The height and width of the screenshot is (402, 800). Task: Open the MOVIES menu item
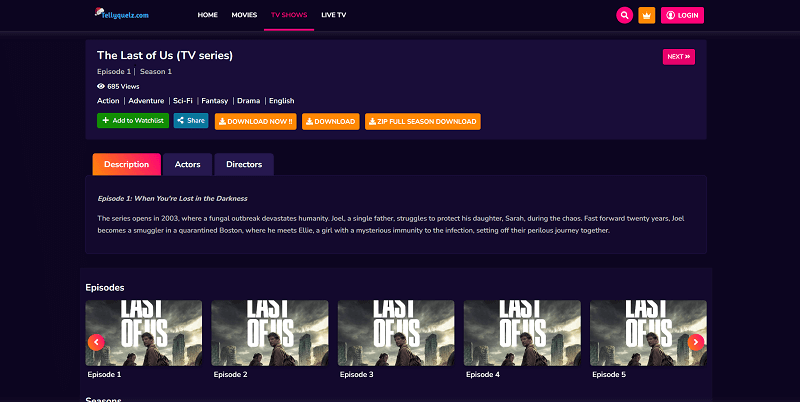[x=244, y=15]
